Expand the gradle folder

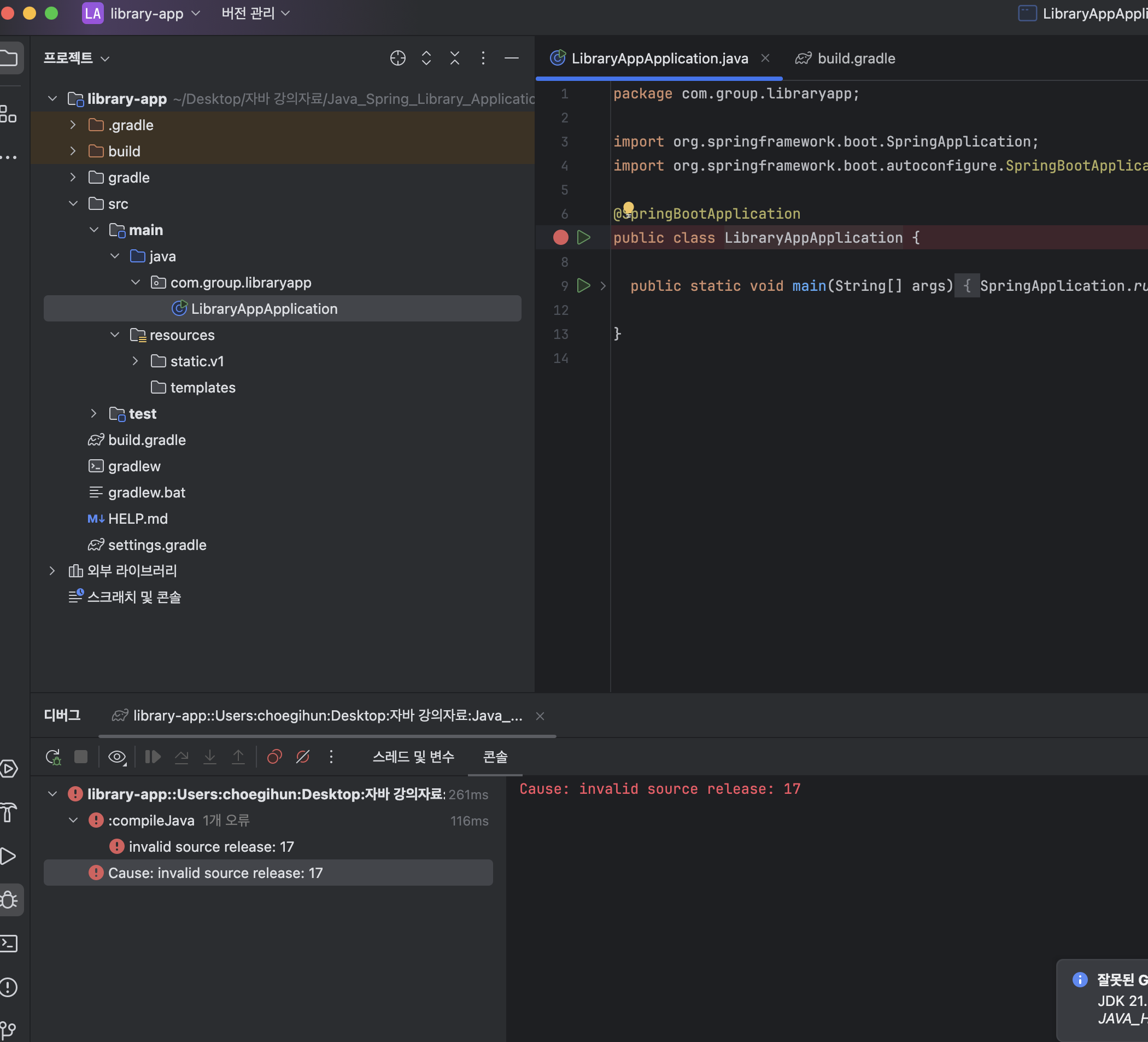click(x=73, y=177)
